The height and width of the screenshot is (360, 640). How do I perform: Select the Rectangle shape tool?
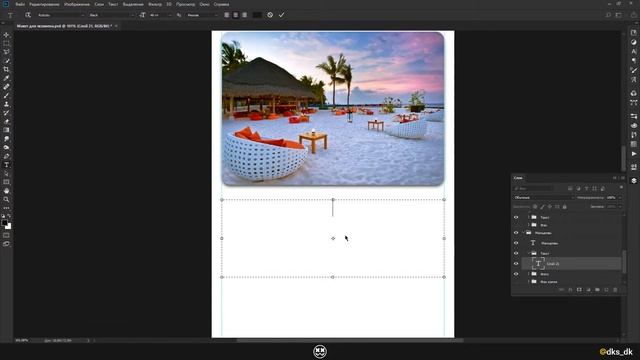[x=6, y=182]
